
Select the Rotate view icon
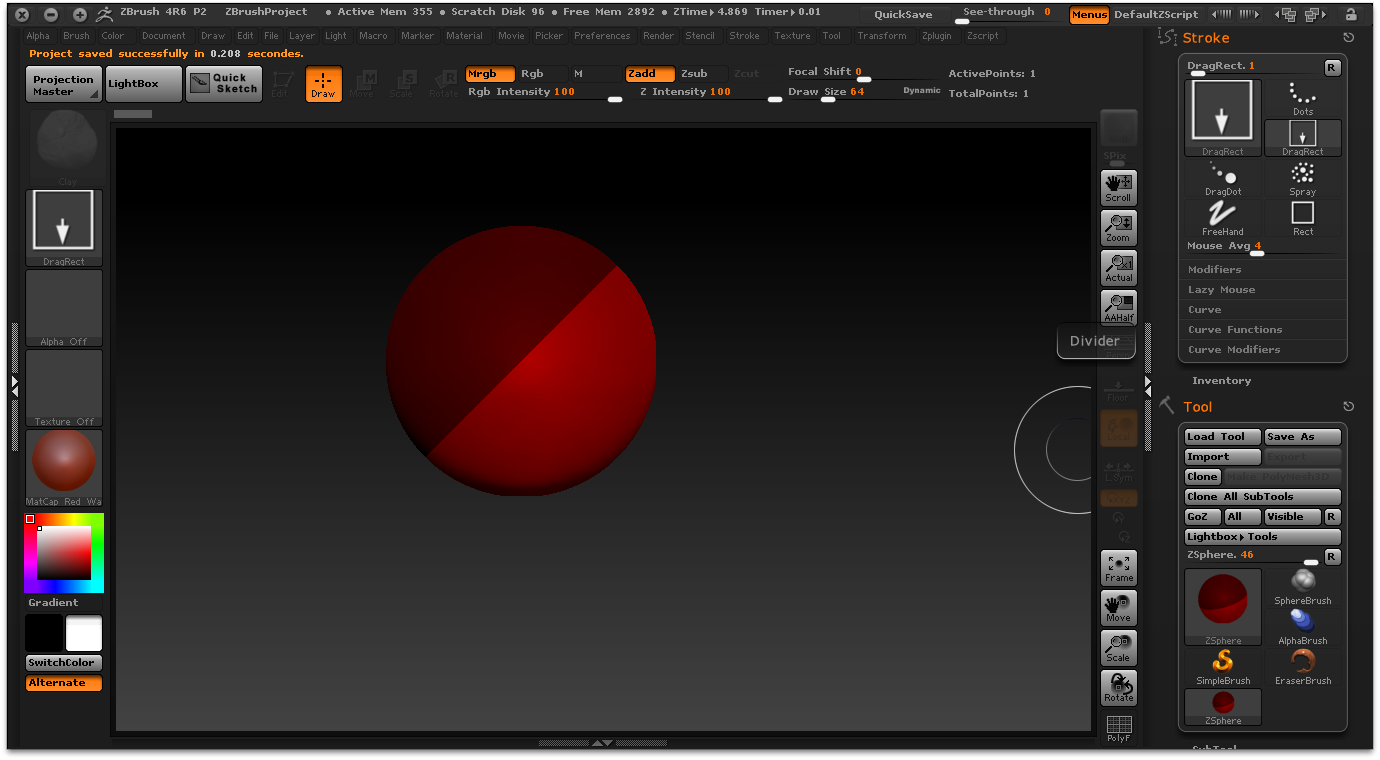click(x=1118, y=688)
